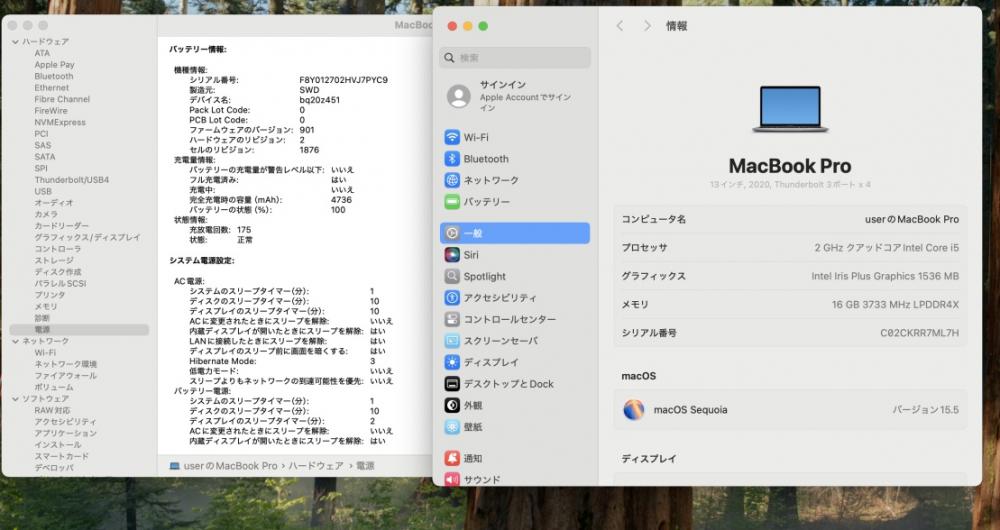Collapse the ソフトウェア tree section

pyautogui.click(x=15, y=399)
